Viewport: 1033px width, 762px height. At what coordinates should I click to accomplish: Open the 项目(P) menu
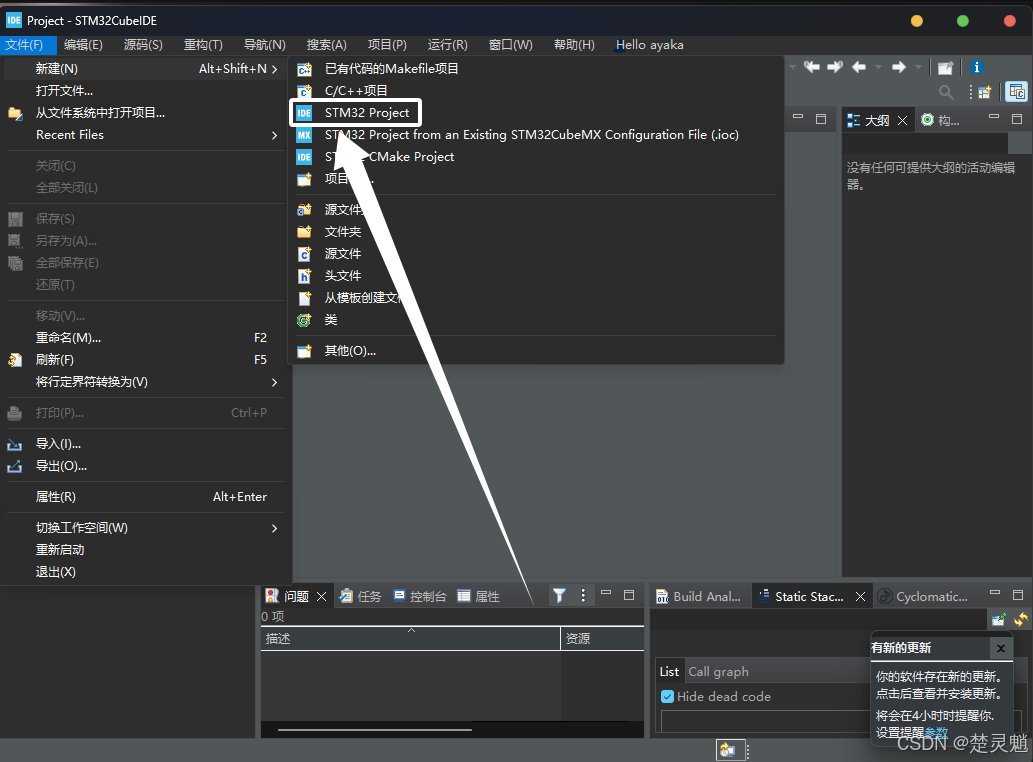[387, 45]
